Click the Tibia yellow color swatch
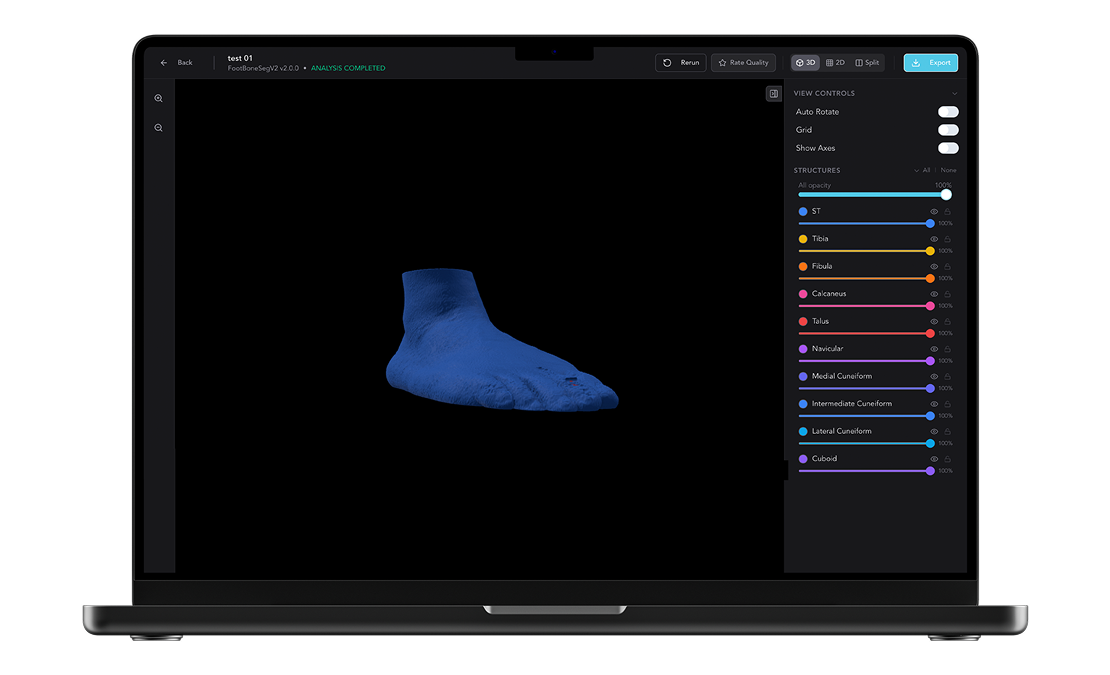 pyautogui.click(x=803, y=239)
